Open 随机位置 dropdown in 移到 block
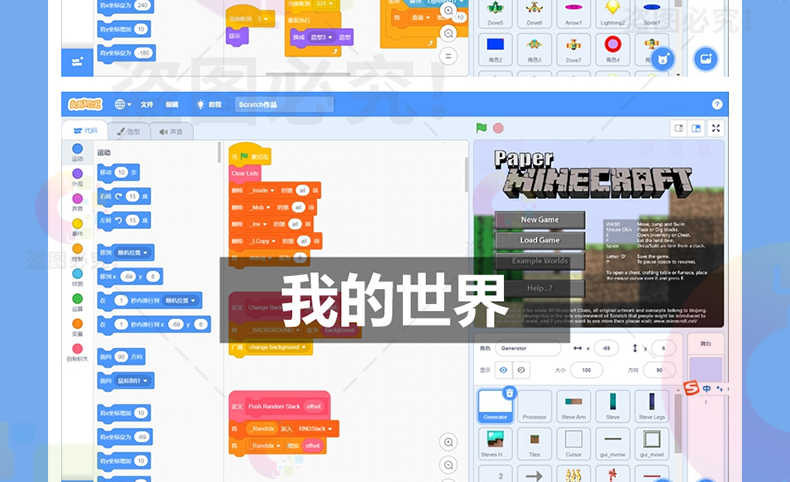 (133, 253)
